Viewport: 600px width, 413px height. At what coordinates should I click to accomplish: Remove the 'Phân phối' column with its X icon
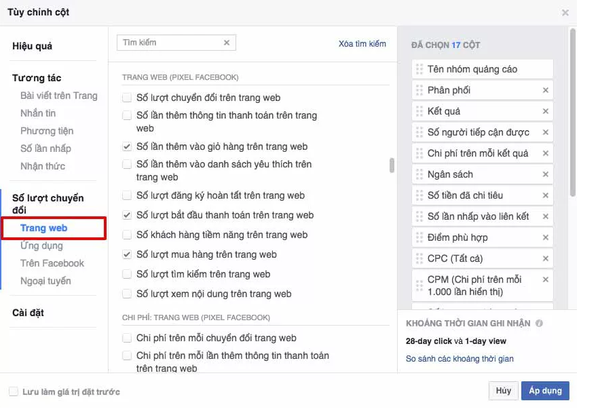pyautogui.click(x=545, y=90)
